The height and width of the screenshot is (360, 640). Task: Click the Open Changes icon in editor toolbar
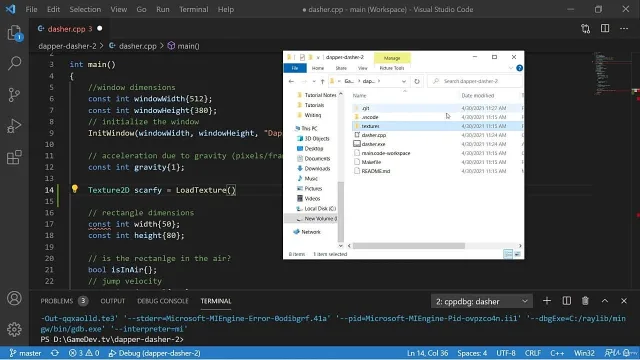tap(585, 29)
